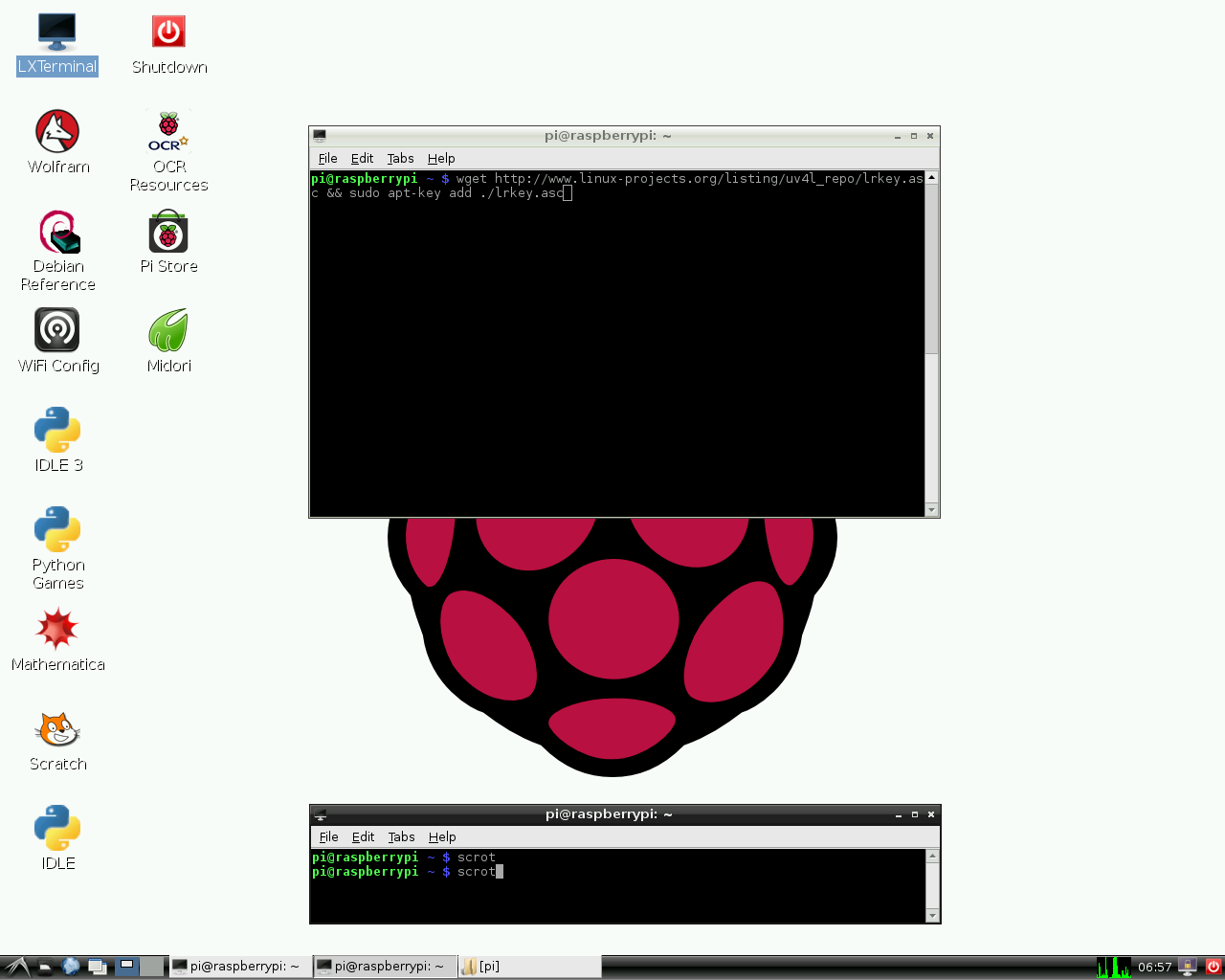Open the Help menu in the lower terminal
The image size is (1225, 980).
point(442,836)
